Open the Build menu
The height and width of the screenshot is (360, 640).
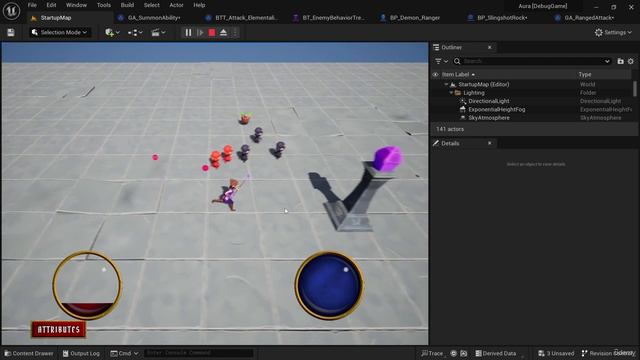pyautogui.click(x=127, y=5)
